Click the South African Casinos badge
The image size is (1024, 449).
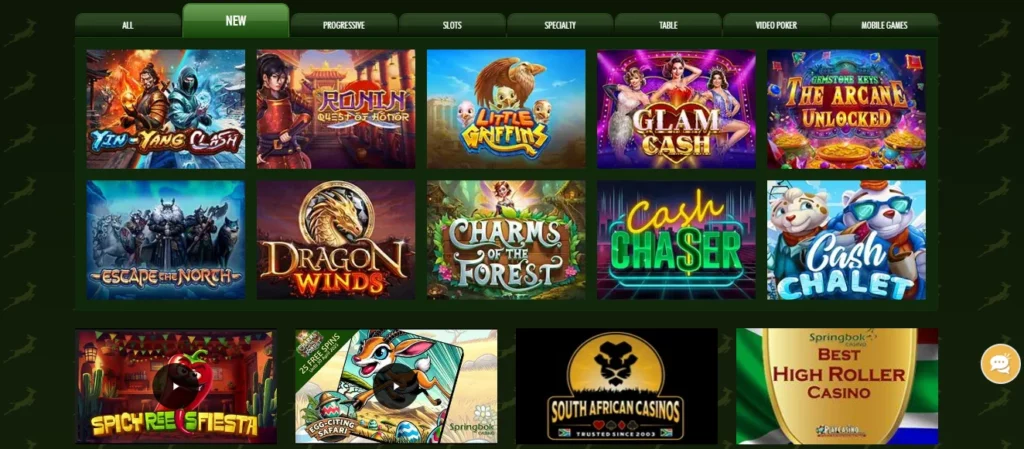pyautogui.click(x=616, y=386)
